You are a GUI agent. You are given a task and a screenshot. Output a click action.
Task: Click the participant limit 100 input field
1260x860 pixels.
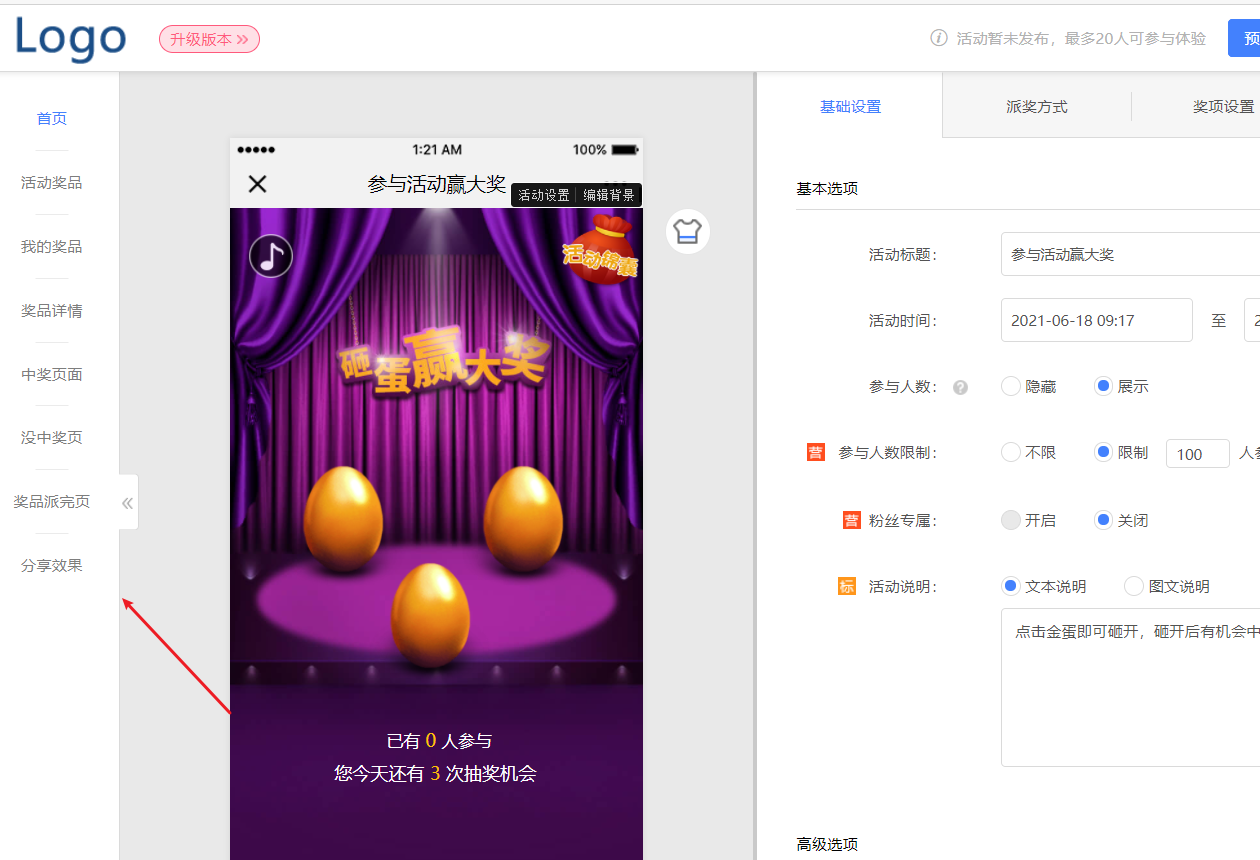(1197, 453)
